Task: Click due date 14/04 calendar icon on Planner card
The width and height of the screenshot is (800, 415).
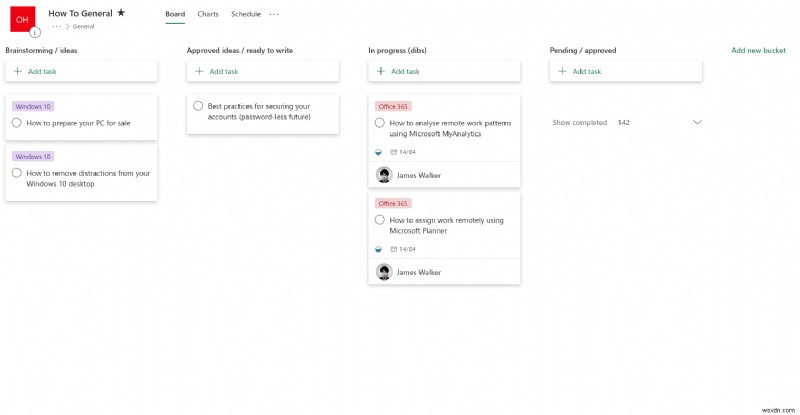Action: (393, 249)
